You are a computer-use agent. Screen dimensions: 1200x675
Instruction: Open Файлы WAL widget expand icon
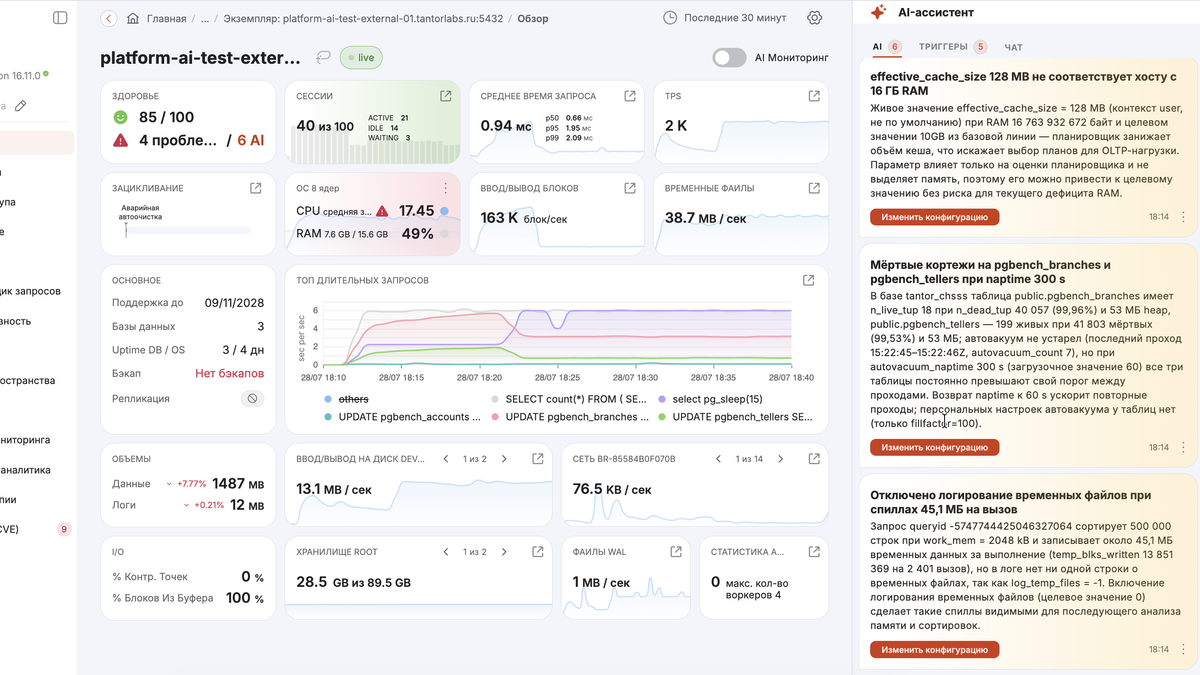(676, 551)
